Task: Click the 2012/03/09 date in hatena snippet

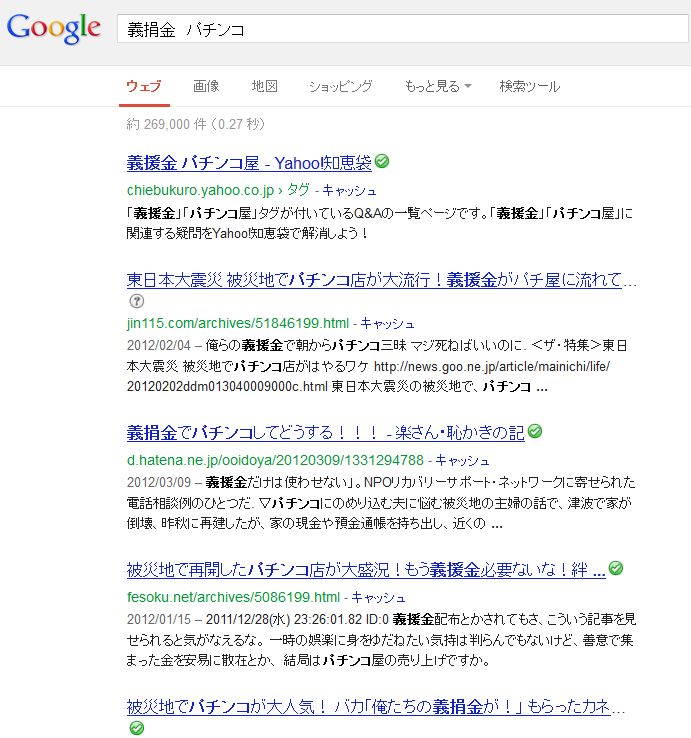Action: click(x=159, y=482)
